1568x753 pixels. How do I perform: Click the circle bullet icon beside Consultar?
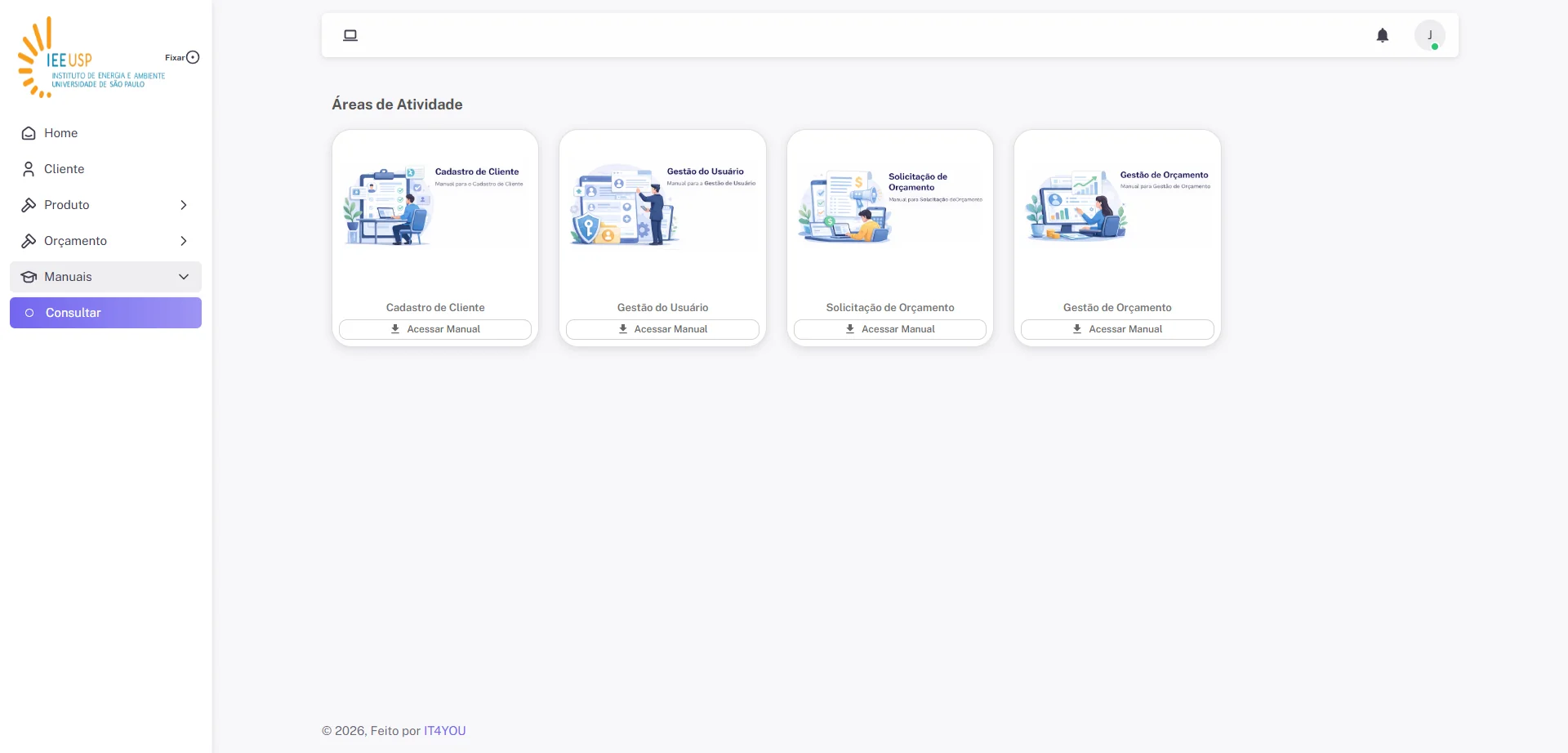[29, 313]
